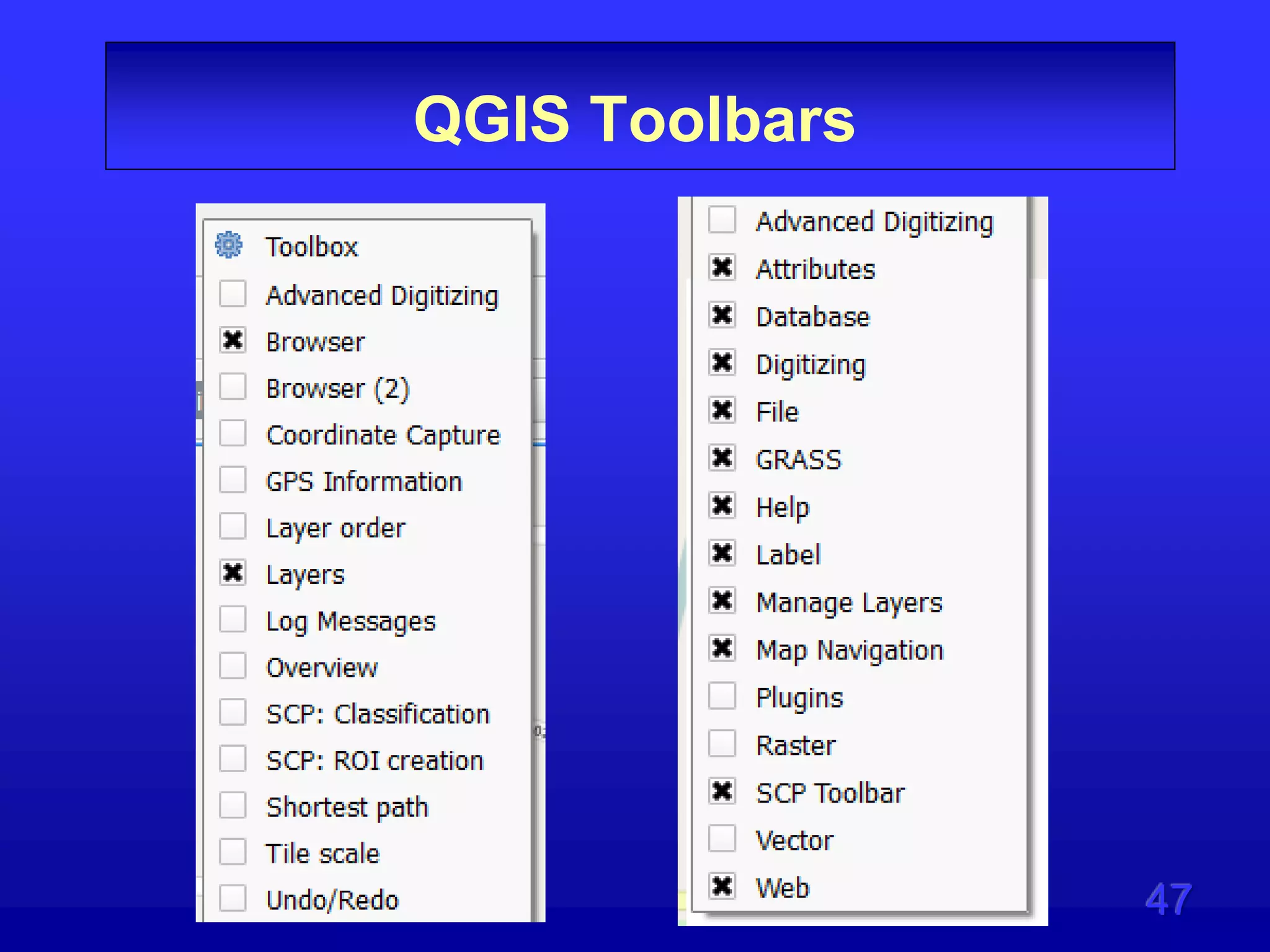Image resolution: width=1270 pixels, height=952 pixels.
Task: Enable the Tile scale checkbox
Action: coord(233,851)
